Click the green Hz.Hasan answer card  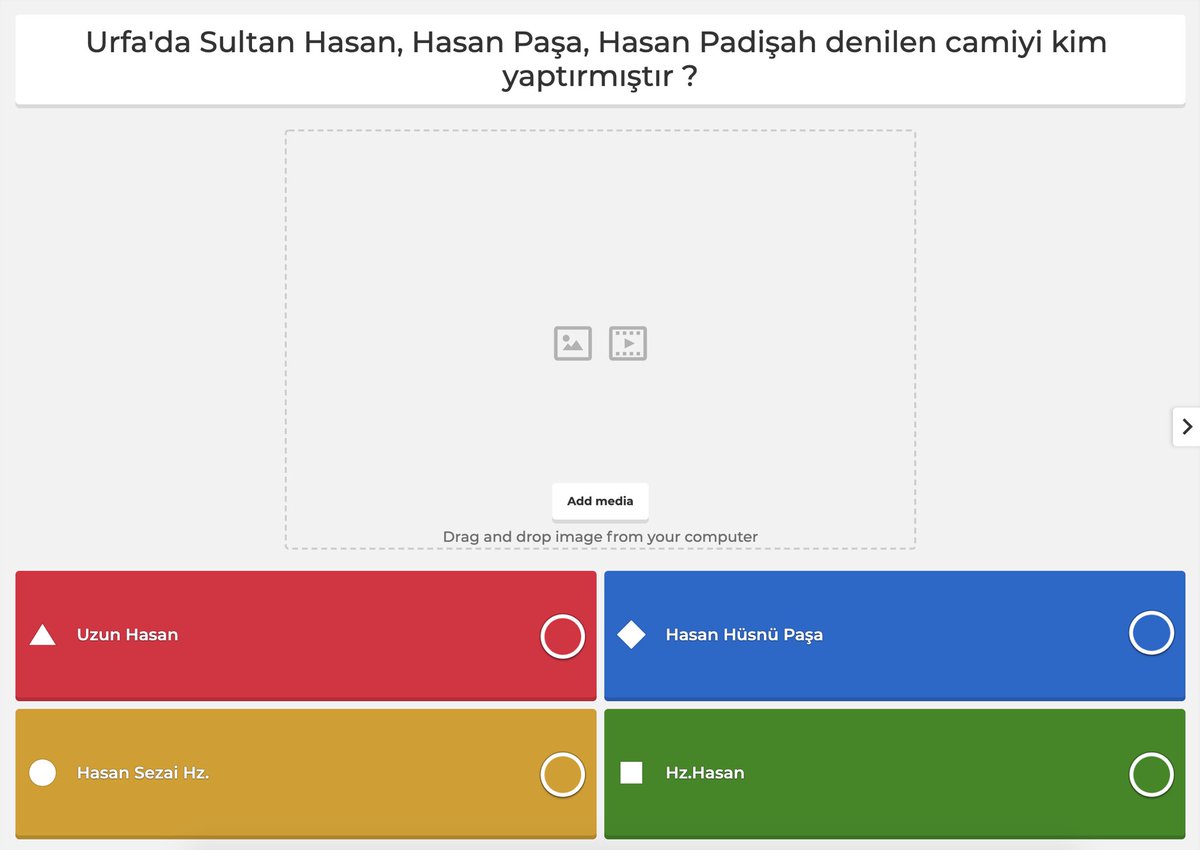[x=895, y=774]
